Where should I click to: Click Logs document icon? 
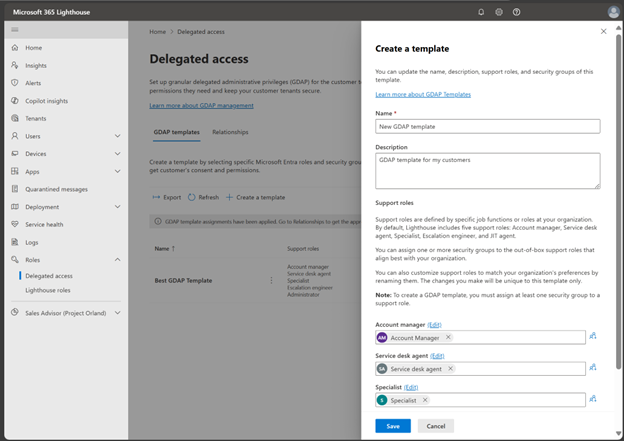[15, 242]
